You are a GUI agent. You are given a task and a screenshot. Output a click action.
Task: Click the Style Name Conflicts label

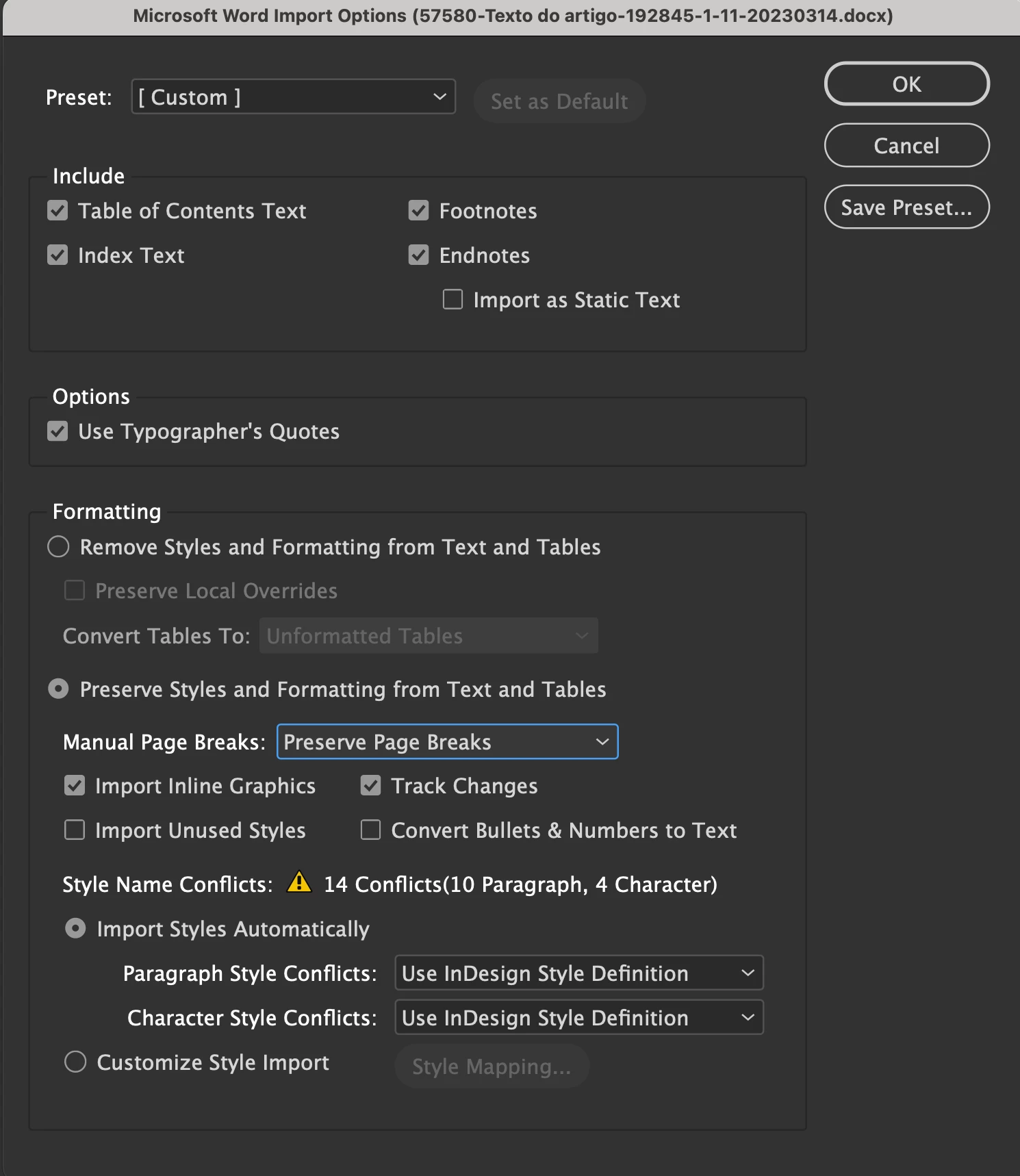[x=168, y=884]
